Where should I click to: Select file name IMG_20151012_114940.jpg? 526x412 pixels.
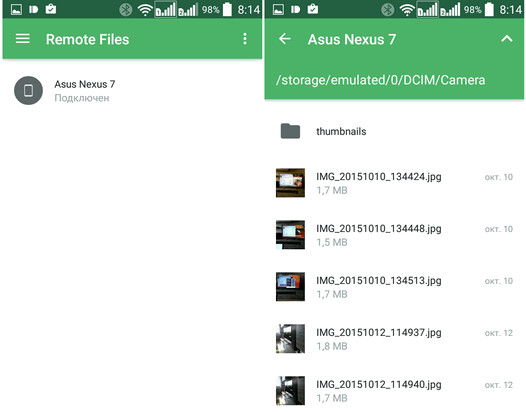[379, 384]
